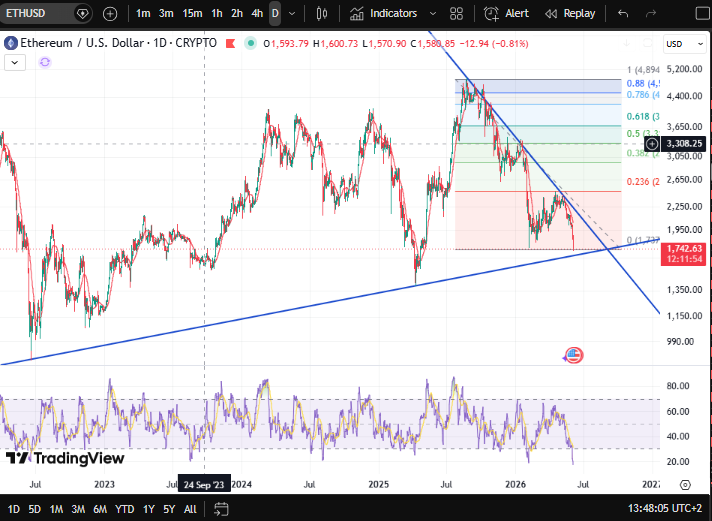Select the 1m timeframe

[x=143, y=14]
